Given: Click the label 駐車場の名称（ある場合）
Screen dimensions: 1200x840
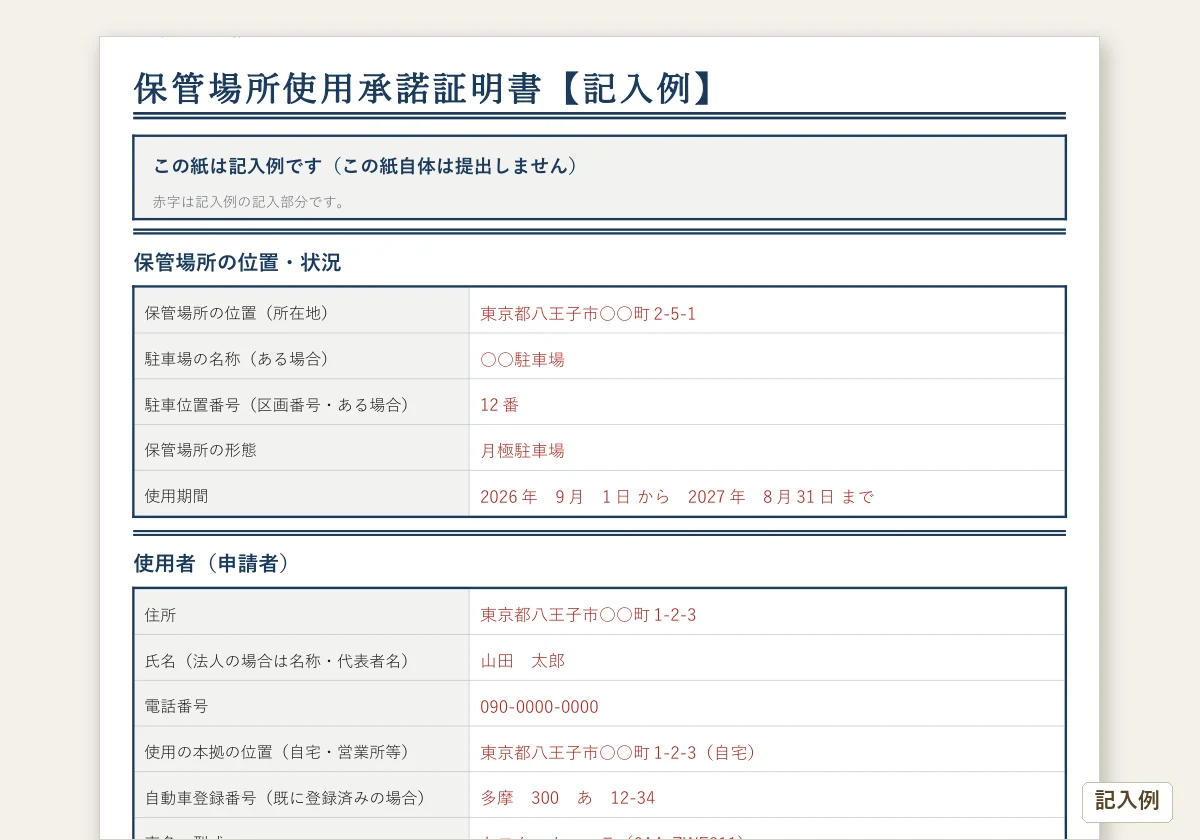Looking at the screenshot, I should coord(236,359).
